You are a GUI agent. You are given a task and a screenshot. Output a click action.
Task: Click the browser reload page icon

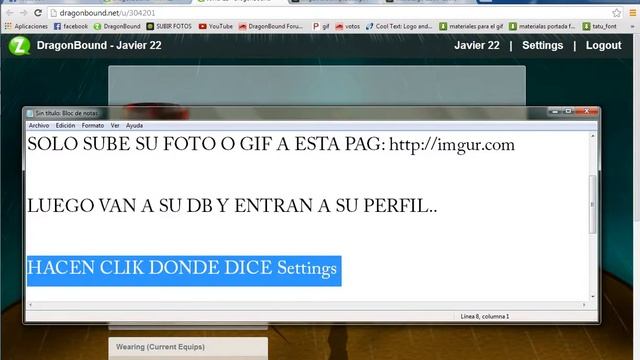(x=38, y=13)
